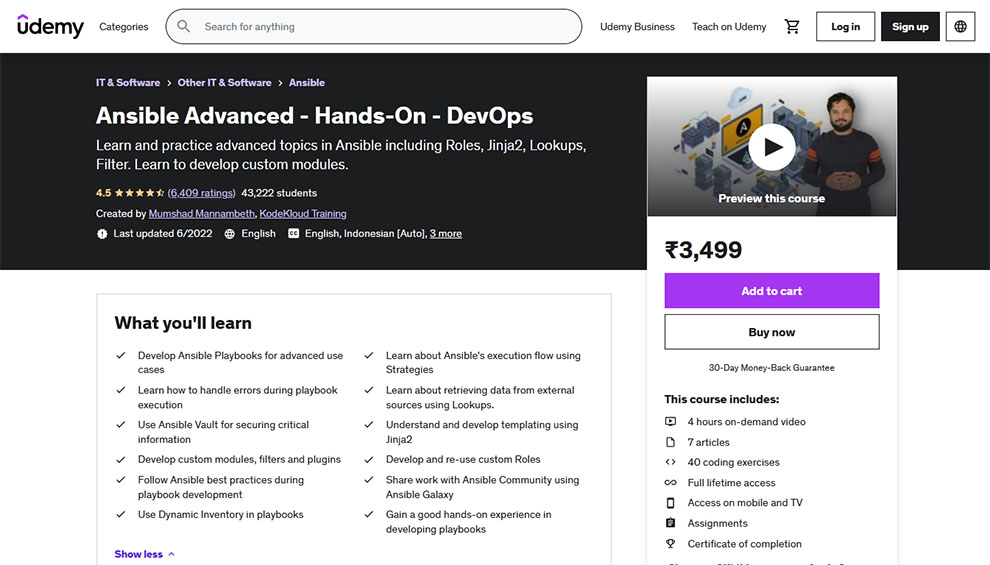
Task: Click the mobile access icon
Action: (671, 503)
